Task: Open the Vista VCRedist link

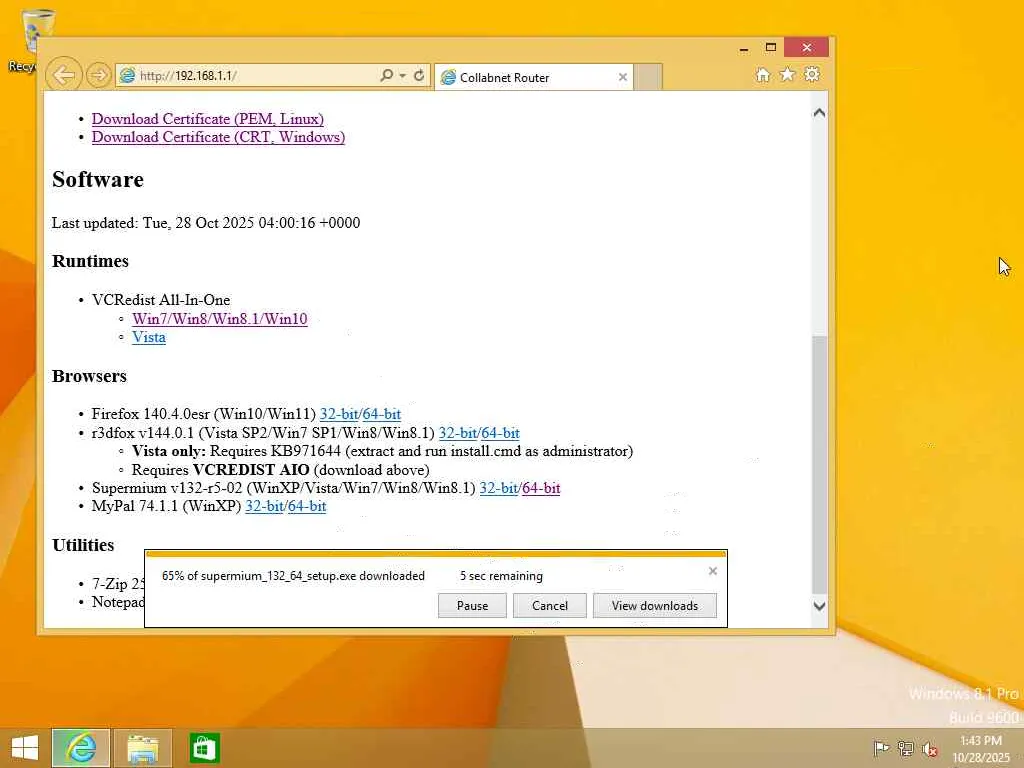Action: [149, 337]
